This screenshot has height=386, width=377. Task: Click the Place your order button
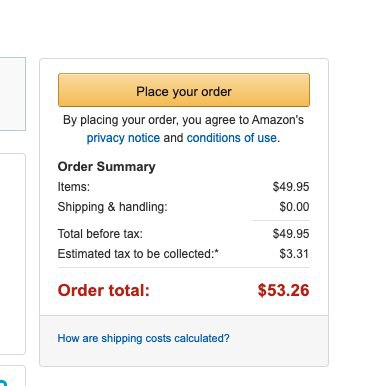click(184, 90)
